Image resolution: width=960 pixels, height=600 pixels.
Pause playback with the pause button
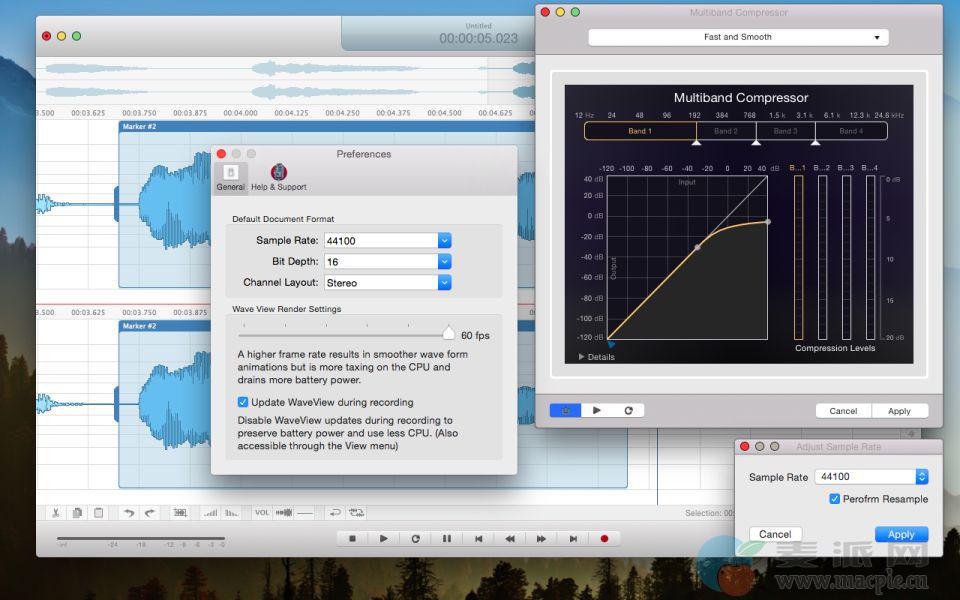tap(447, 538)
